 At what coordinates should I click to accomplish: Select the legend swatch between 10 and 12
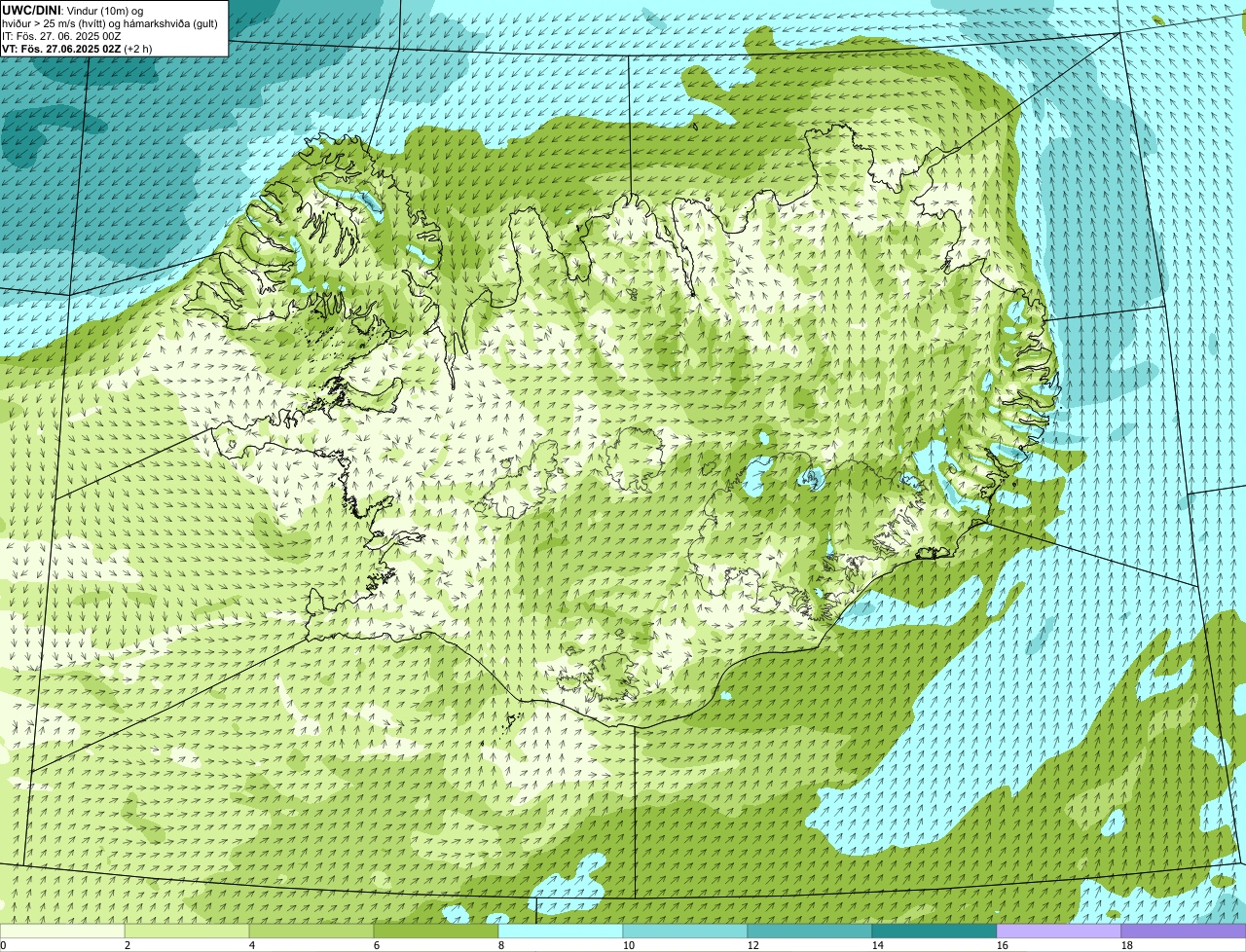(685, 931)
